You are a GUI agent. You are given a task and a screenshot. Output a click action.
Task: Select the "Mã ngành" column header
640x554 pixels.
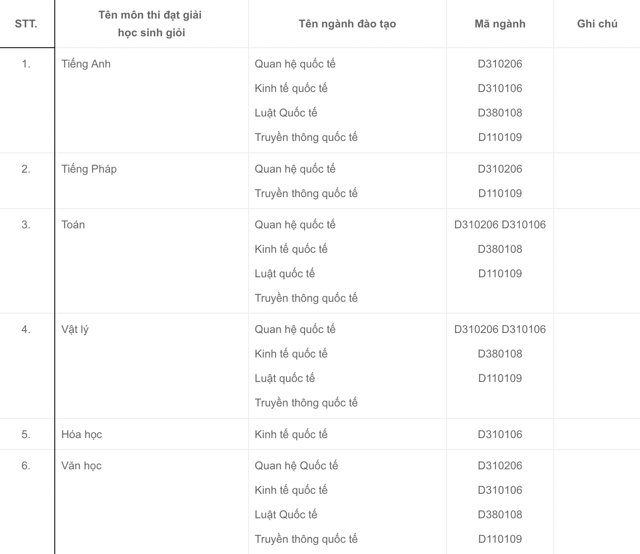[x=500, y=24]
